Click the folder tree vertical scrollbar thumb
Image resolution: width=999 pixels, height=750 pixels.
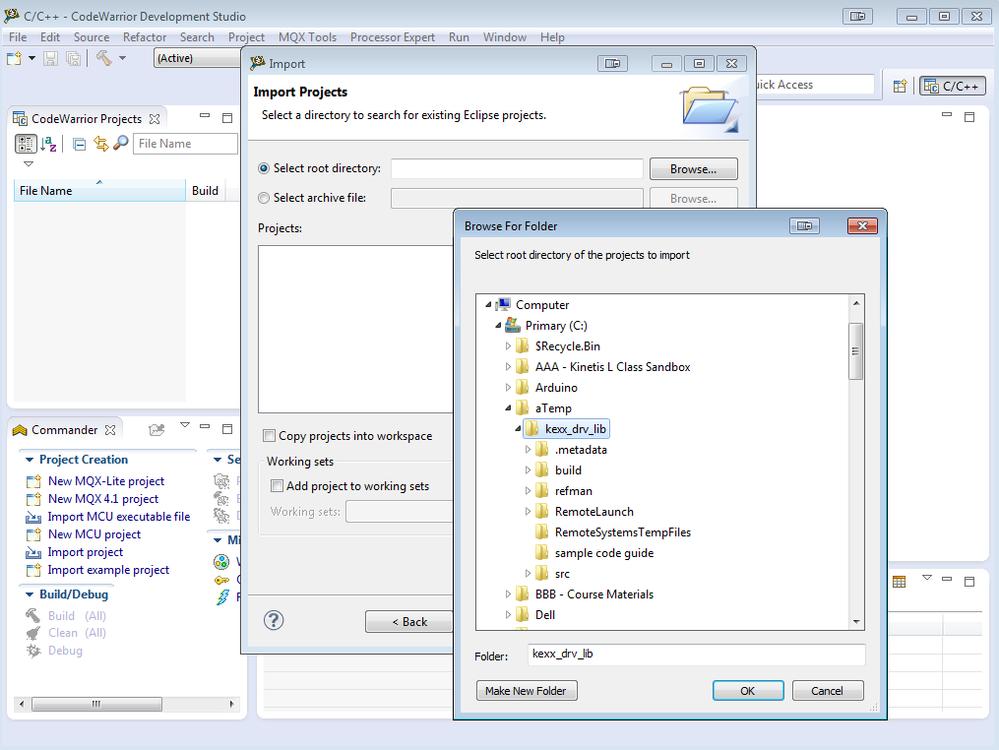tap(856, 351)
